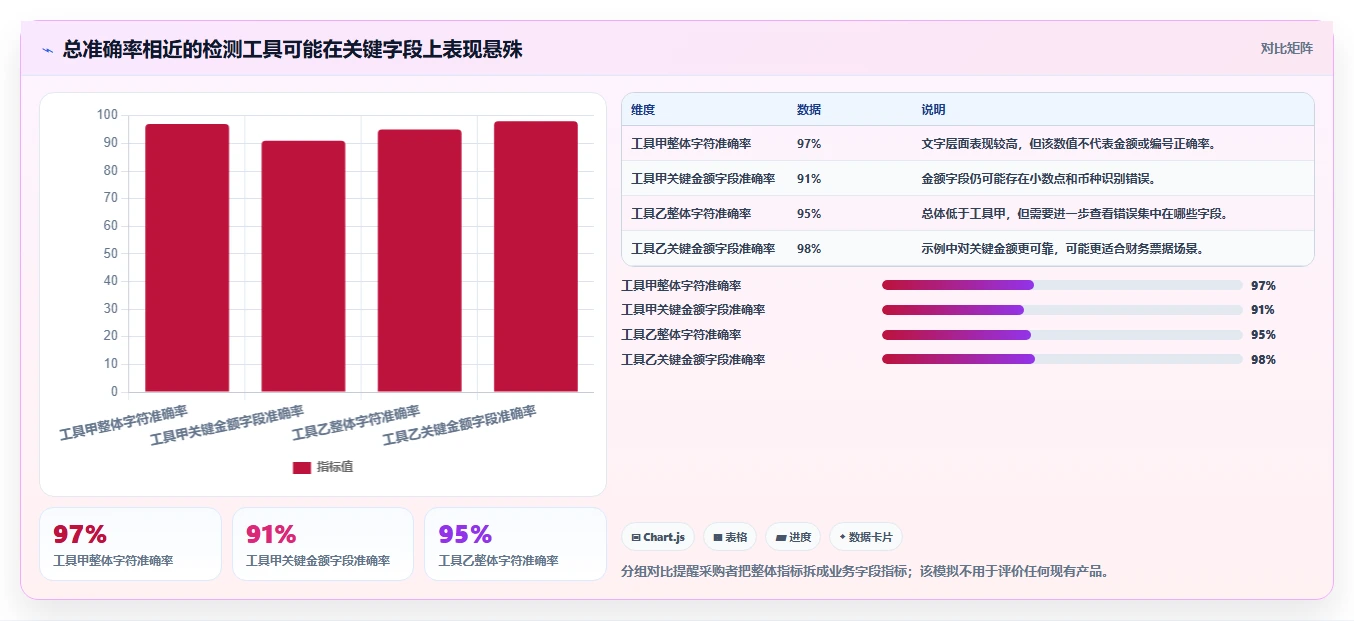Click table row cell 工具乙关键金额字段准确率
This screenshot has width=1354, height=621.
(703, 249)
